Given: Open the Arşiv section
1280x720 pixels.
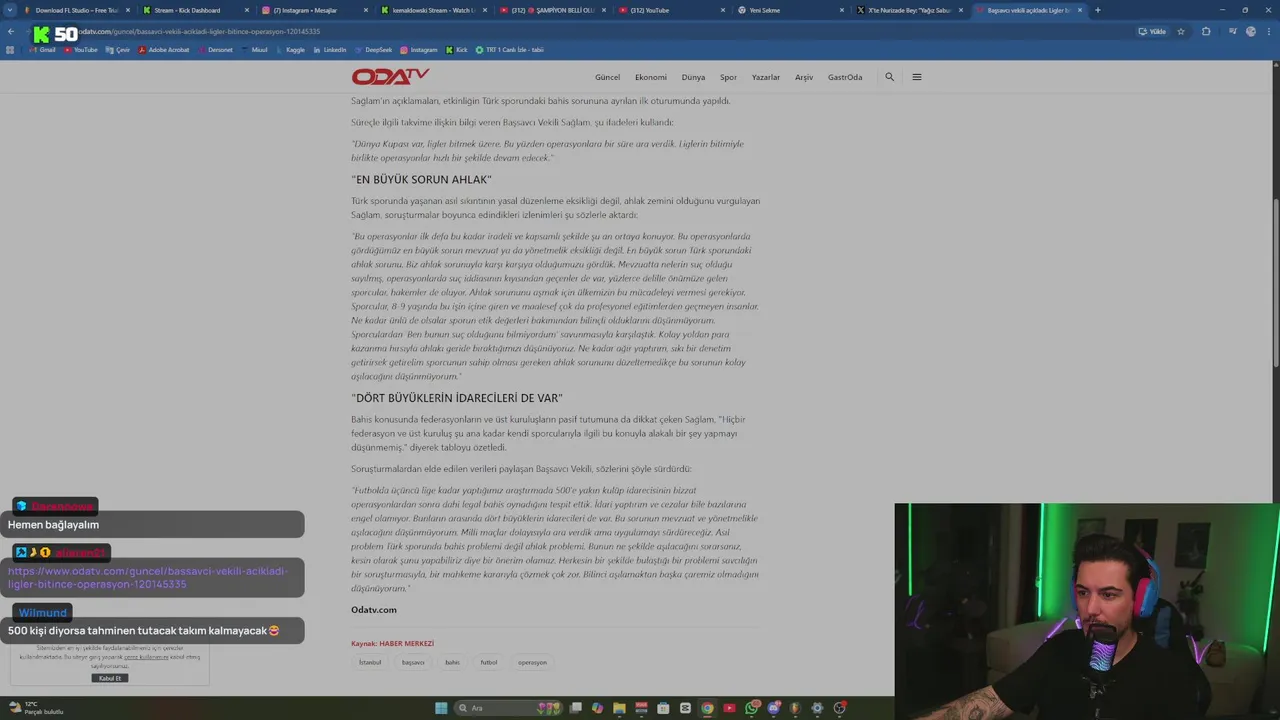Looking at the screenshot, I should coord(804,77).
